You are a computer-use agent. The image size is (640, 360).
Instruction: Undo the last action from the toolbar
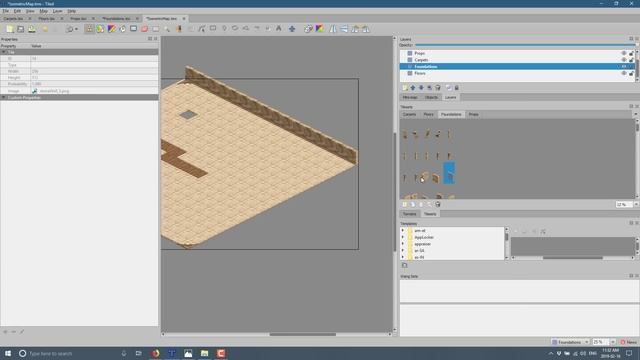45,29
